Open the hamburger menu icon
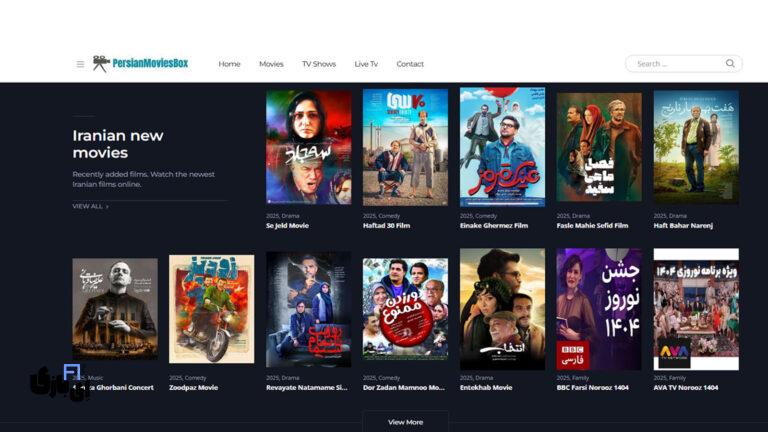 tap(80, 64)
